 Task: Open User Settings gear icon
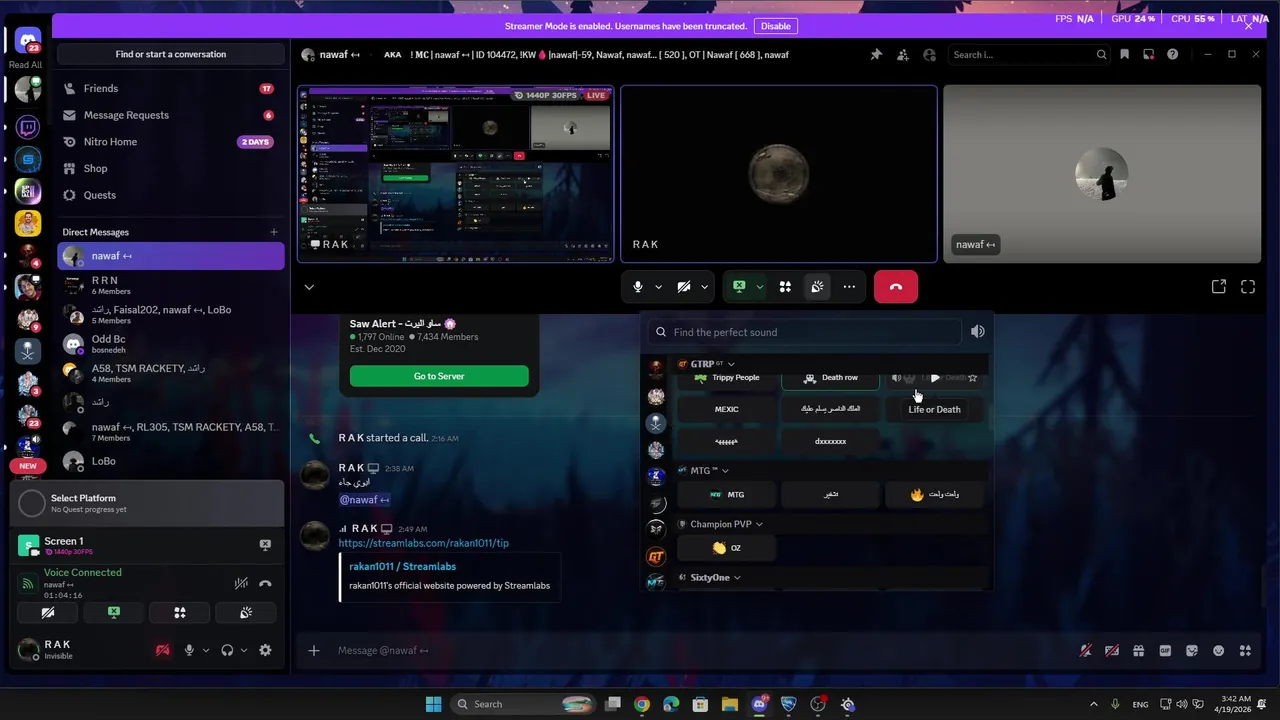(265, 650)
